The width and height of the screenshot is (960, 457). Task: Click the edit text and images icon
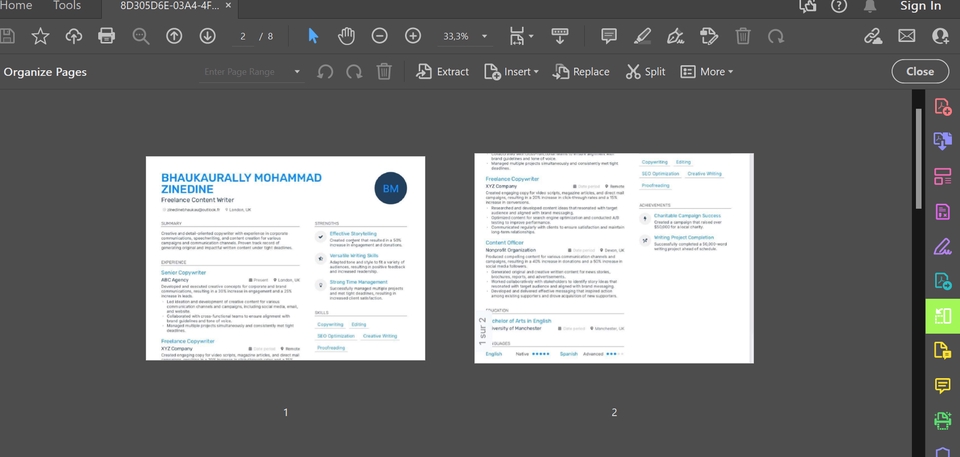[x=709, y=36]
